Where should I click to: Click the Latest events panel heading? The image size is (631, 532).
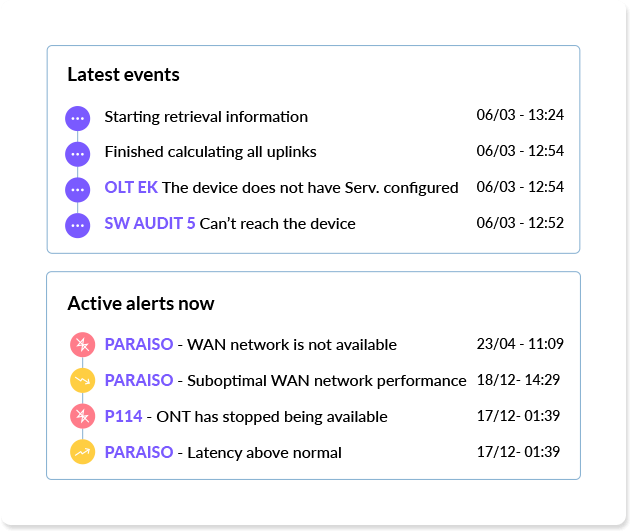point(123,74)
